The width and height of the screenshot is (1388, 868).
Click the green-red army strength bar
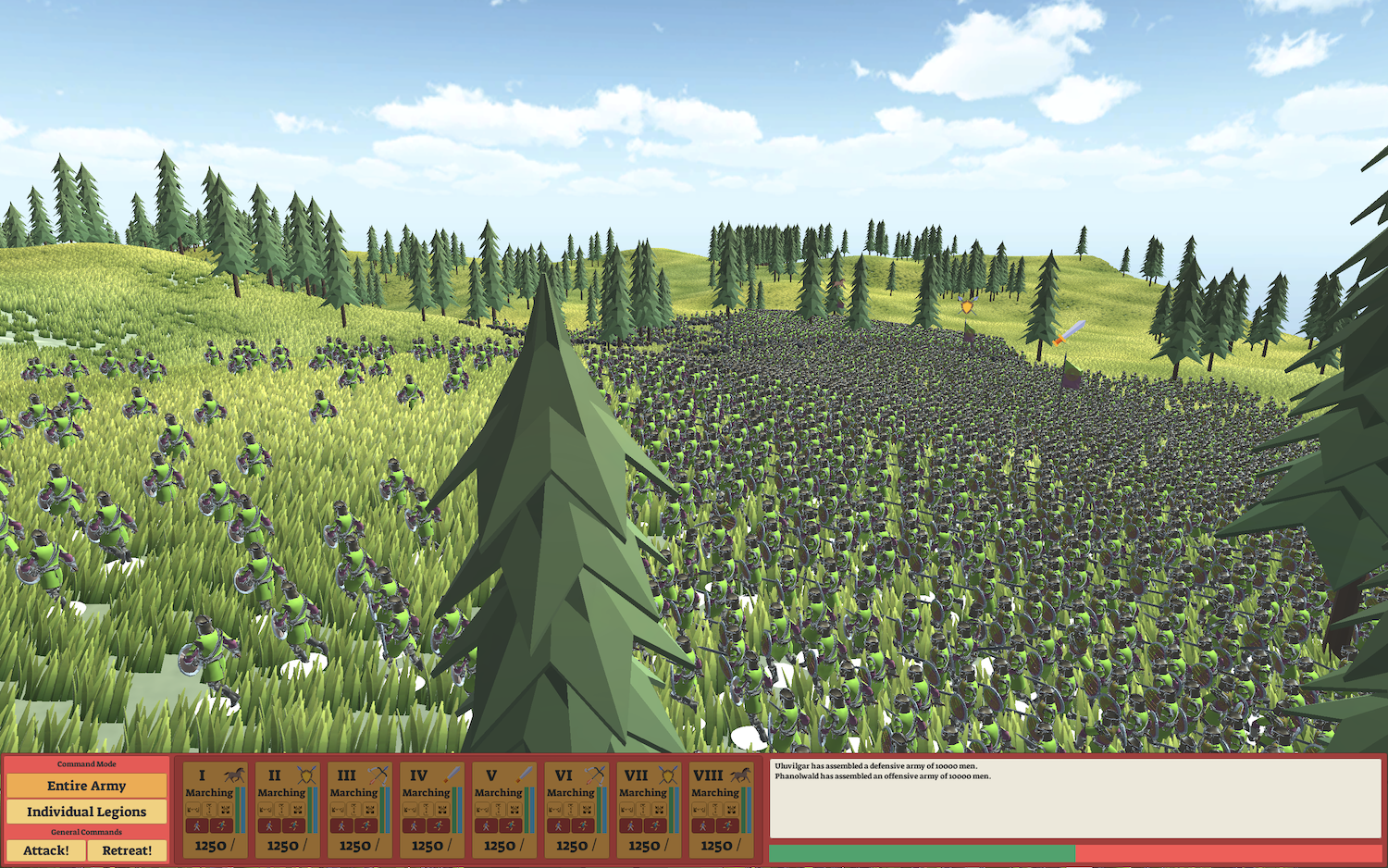coord(1075,853)
